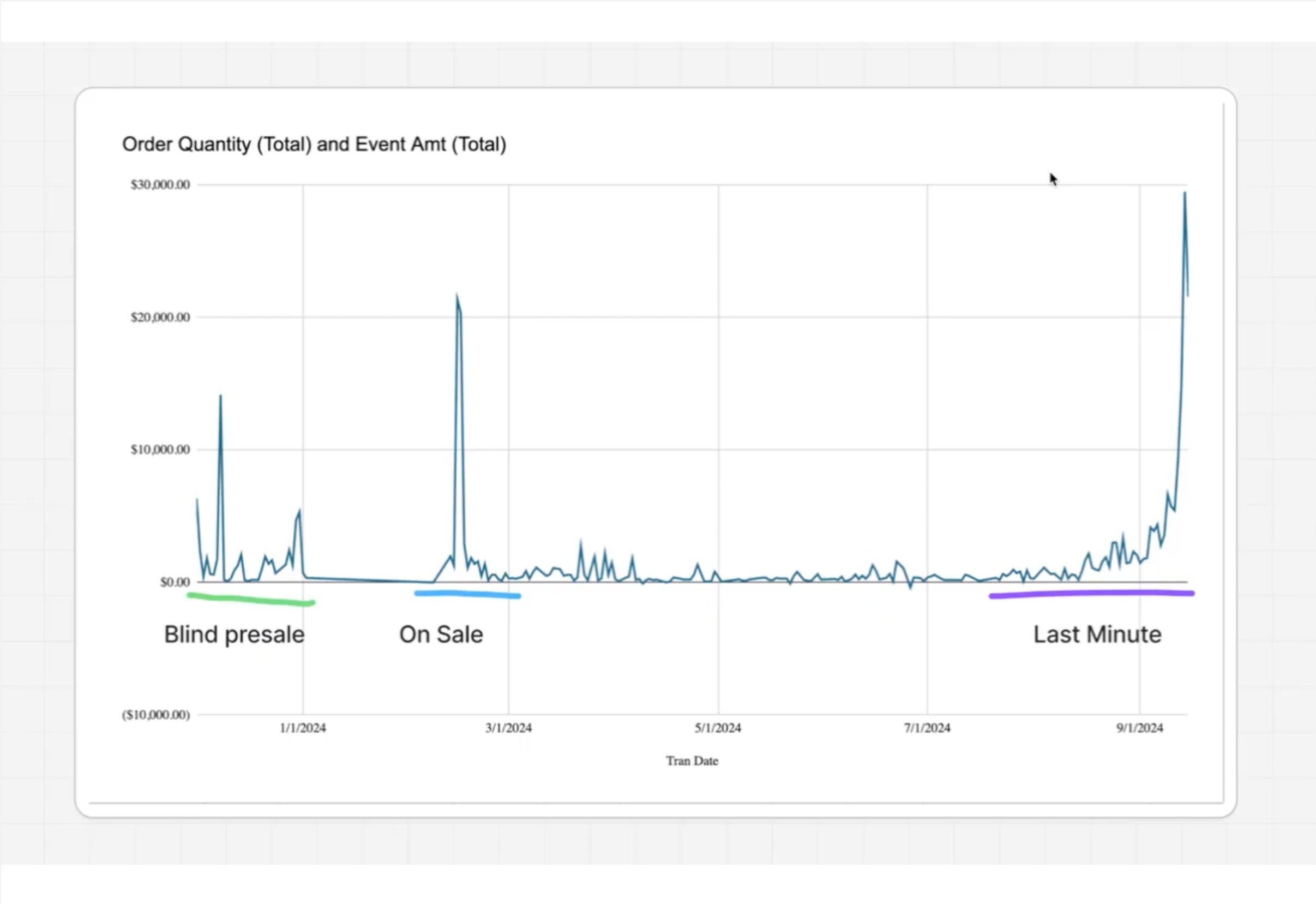Select the 9/1/2024 date tick label

click(x=1139, y=728)
